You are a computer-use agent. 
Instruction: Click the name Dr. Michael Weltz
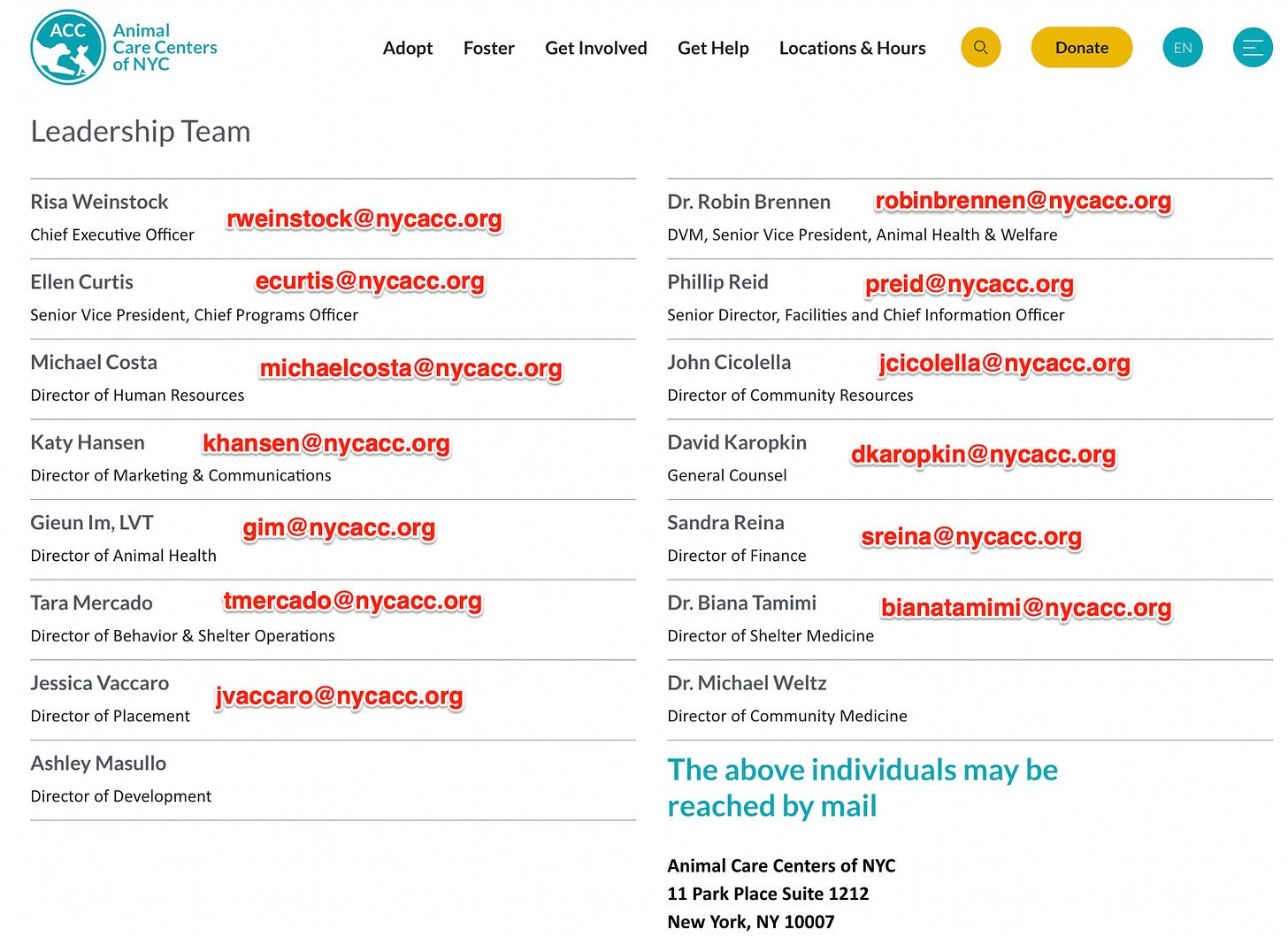pos(747,683)
